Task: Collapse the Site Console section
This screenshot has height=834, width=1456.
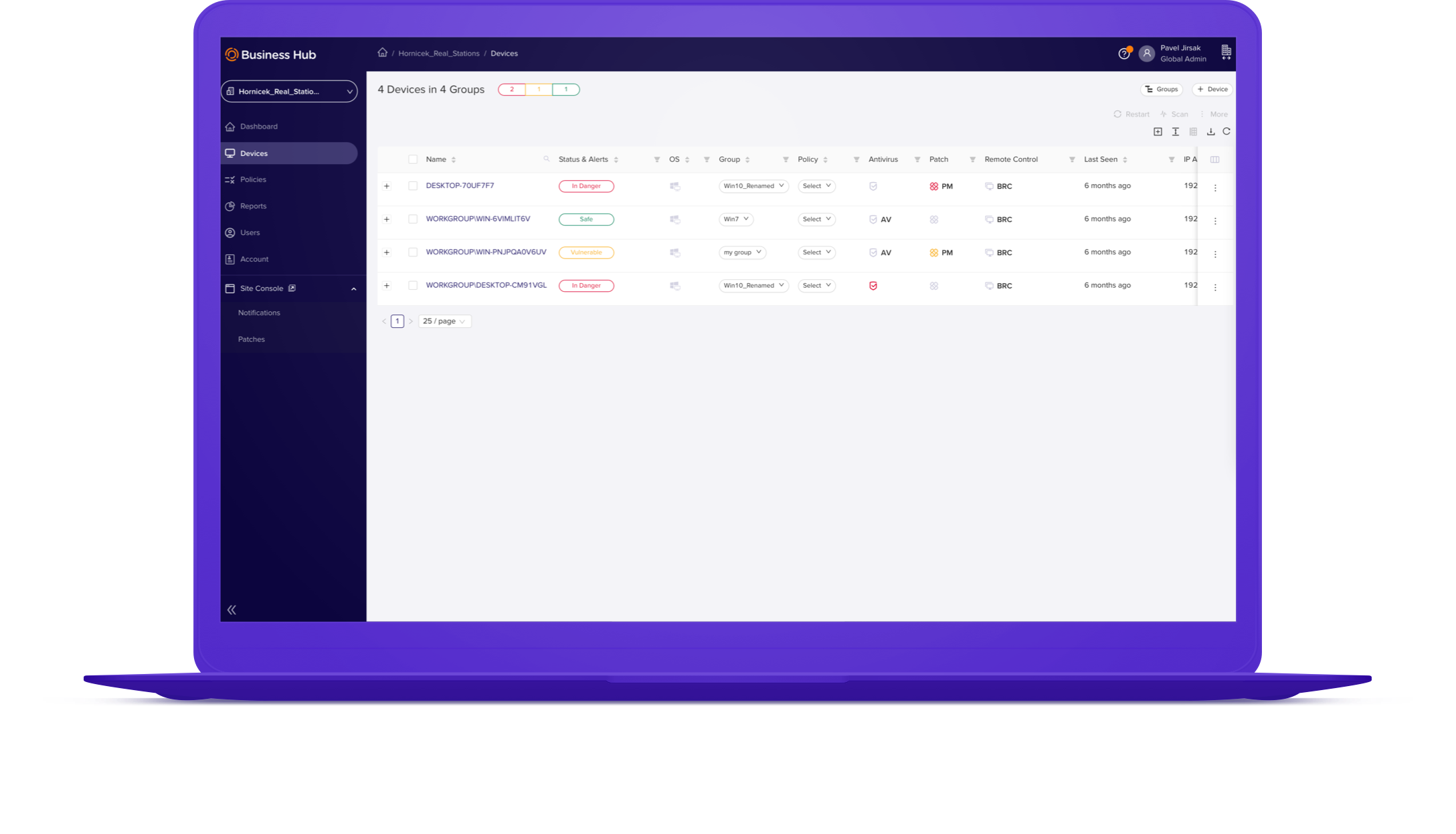Action: pyautogui.click(x=354, y=288)
